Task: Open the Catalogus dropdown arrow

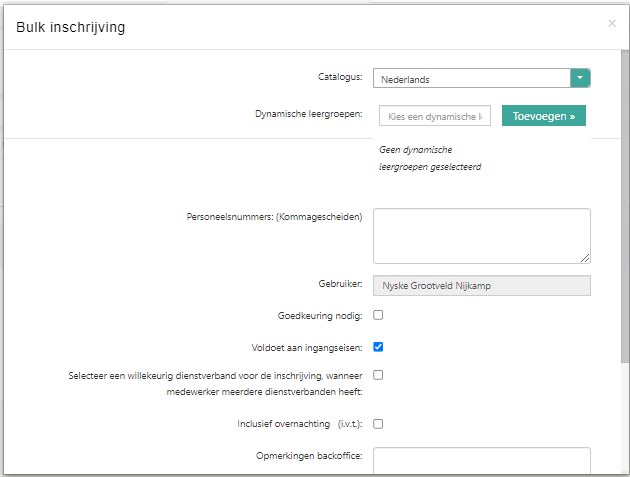Action: [580, 78]
